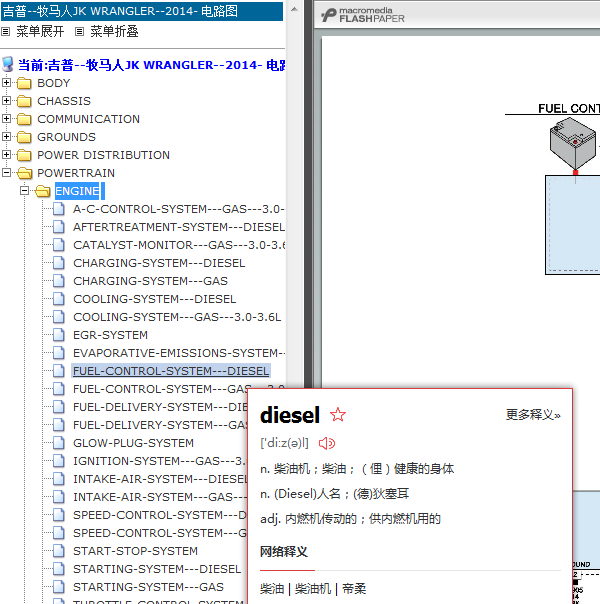Select the CHASSIS tree label

(64, 101)
